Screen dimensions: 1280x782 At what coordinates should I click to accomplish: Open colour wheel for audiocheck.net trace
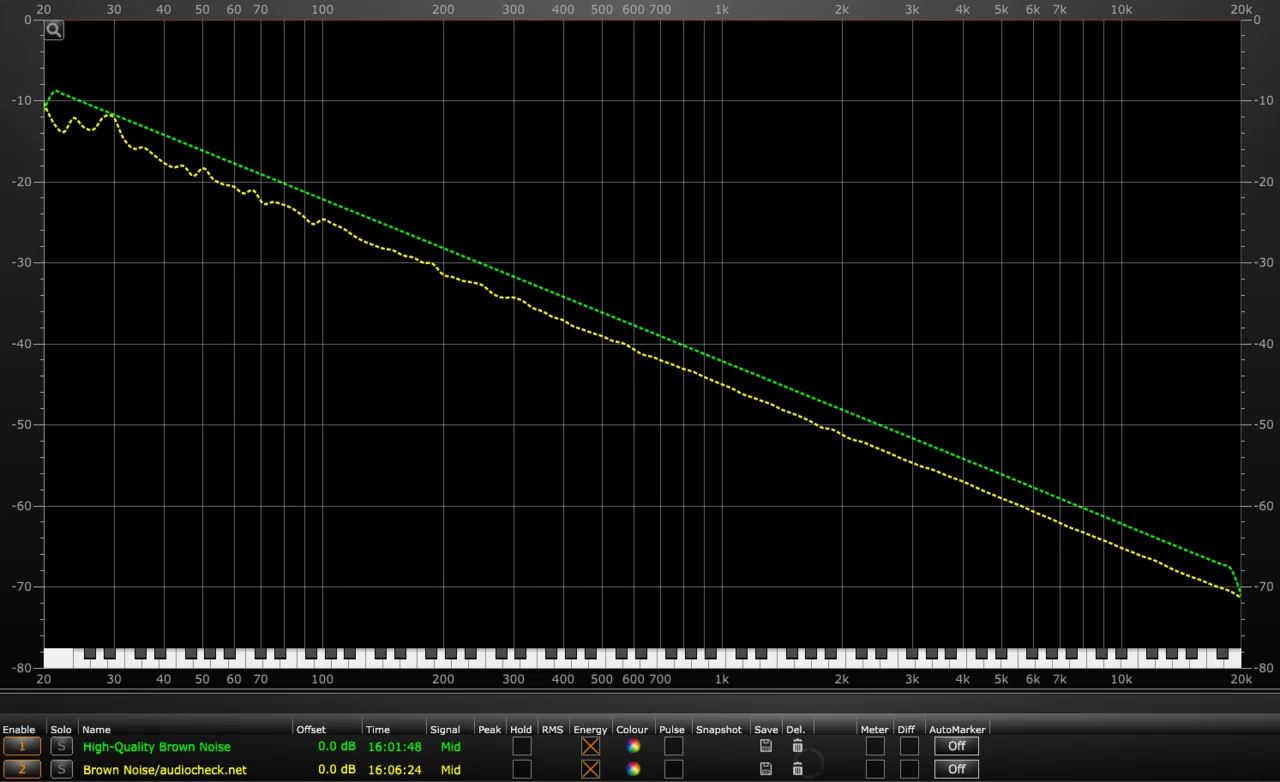(633, 769)
